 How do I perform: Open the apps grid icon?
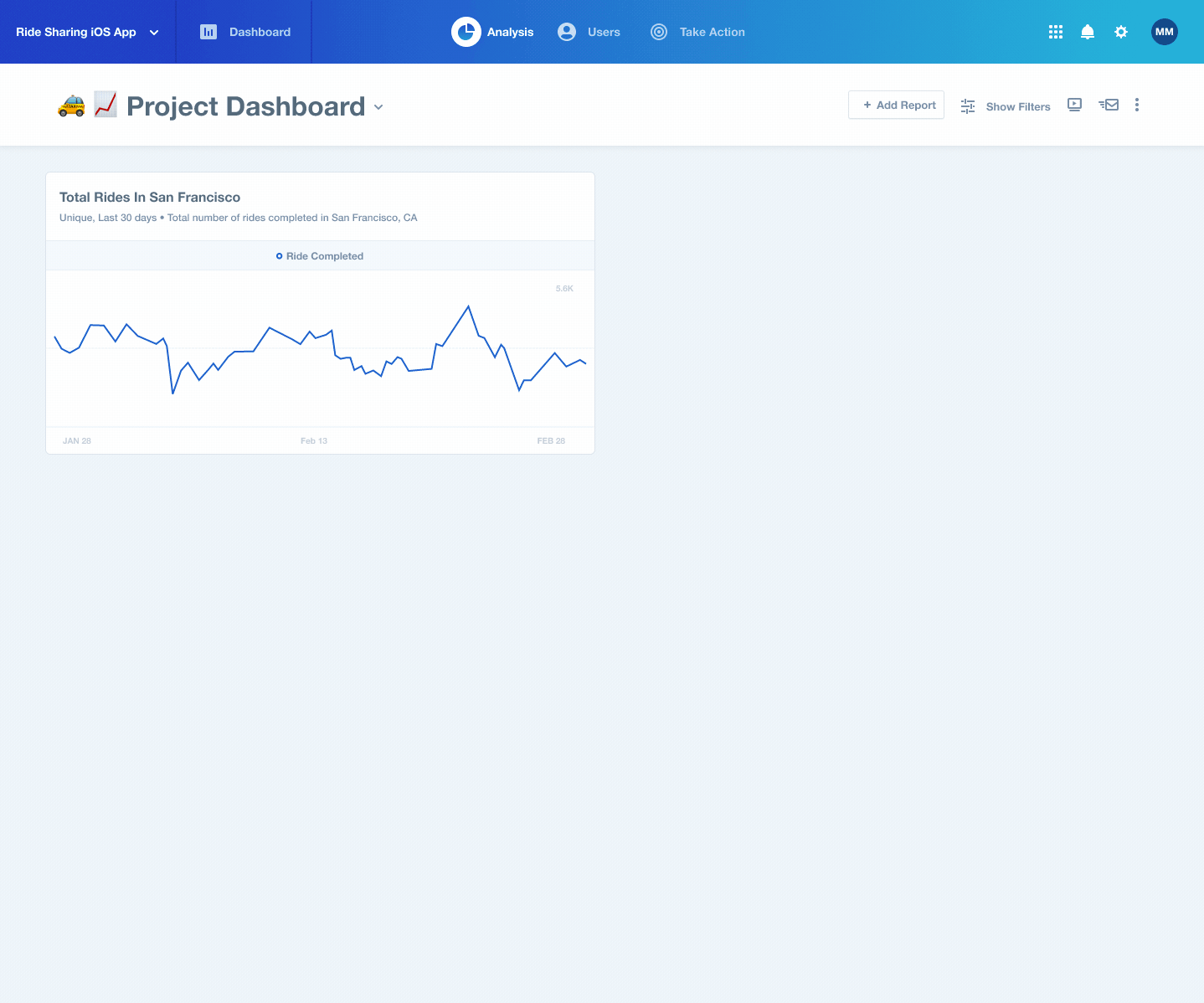1056,32
